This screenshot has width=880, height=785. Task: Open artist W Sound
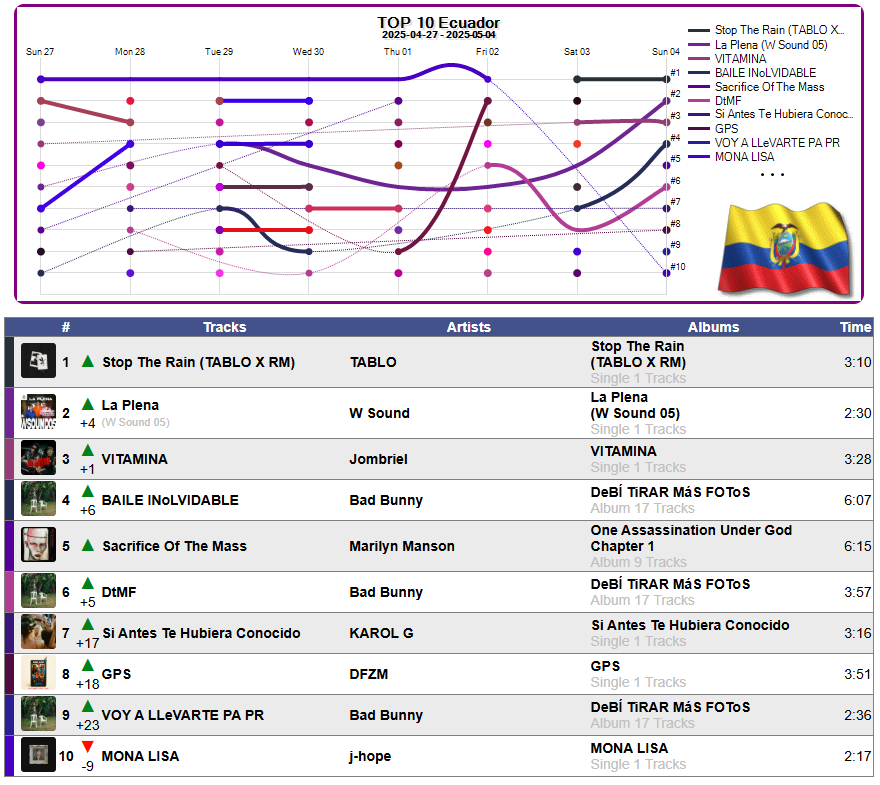[379, 414]
